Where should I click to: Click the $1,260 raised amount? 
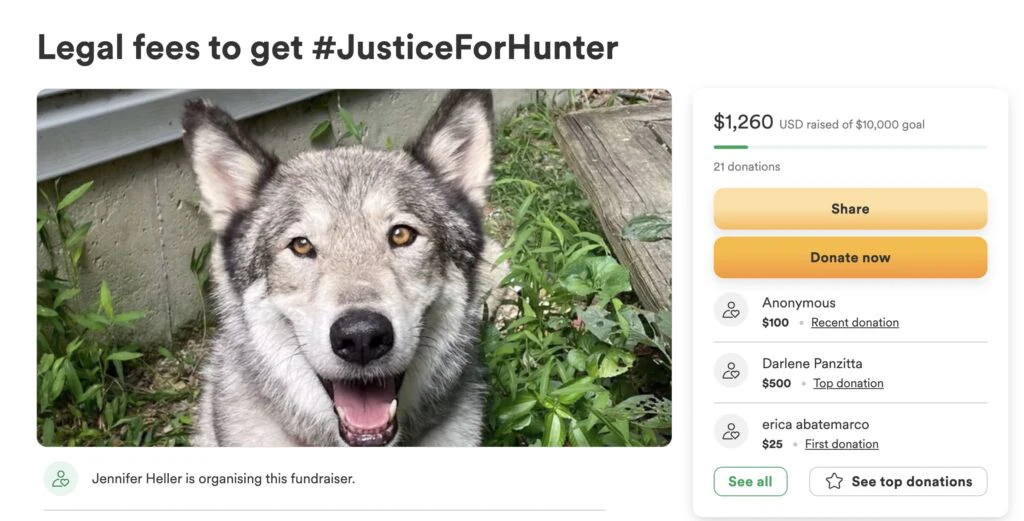(x=743, y=122)
